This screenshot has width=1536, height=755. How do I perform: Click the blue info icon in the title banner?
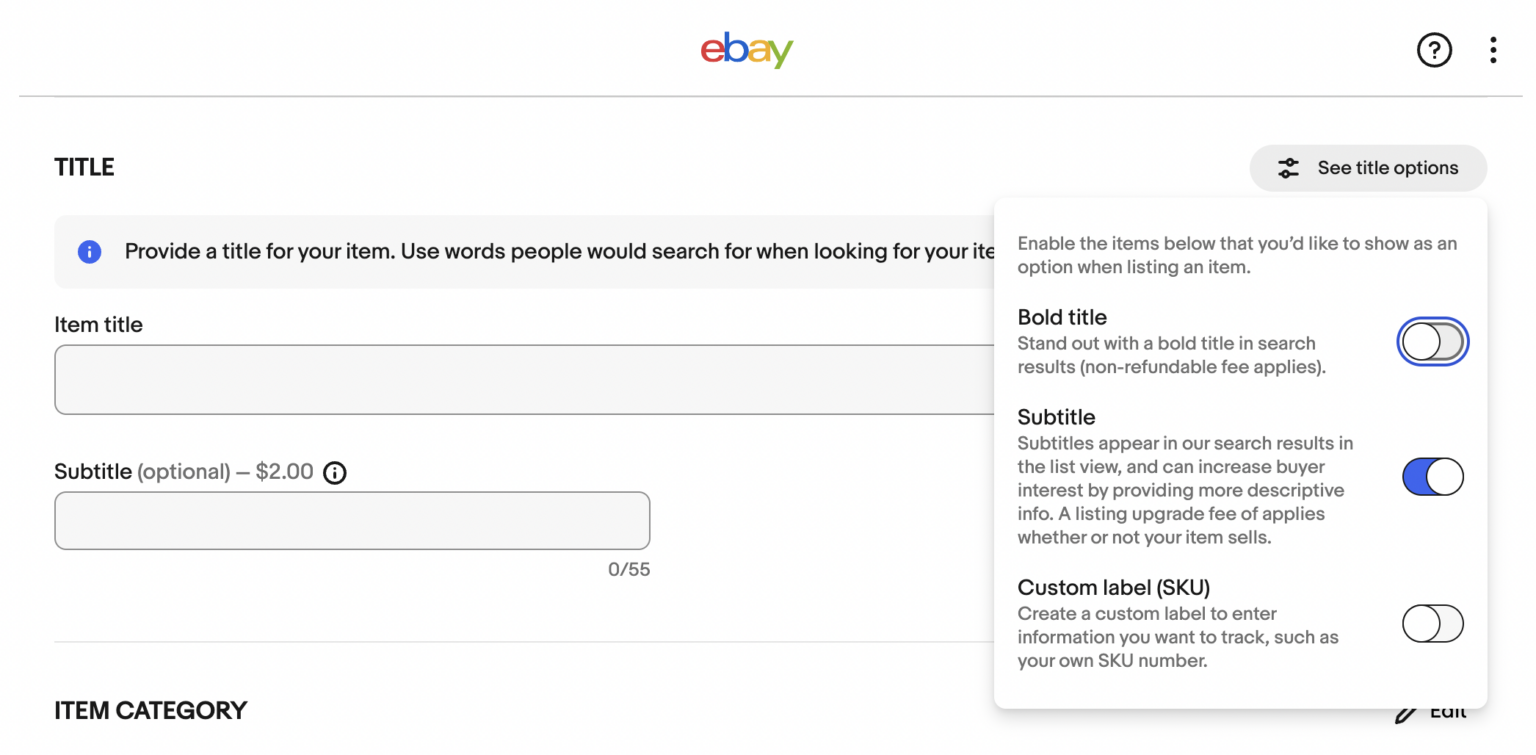point(89,252)
